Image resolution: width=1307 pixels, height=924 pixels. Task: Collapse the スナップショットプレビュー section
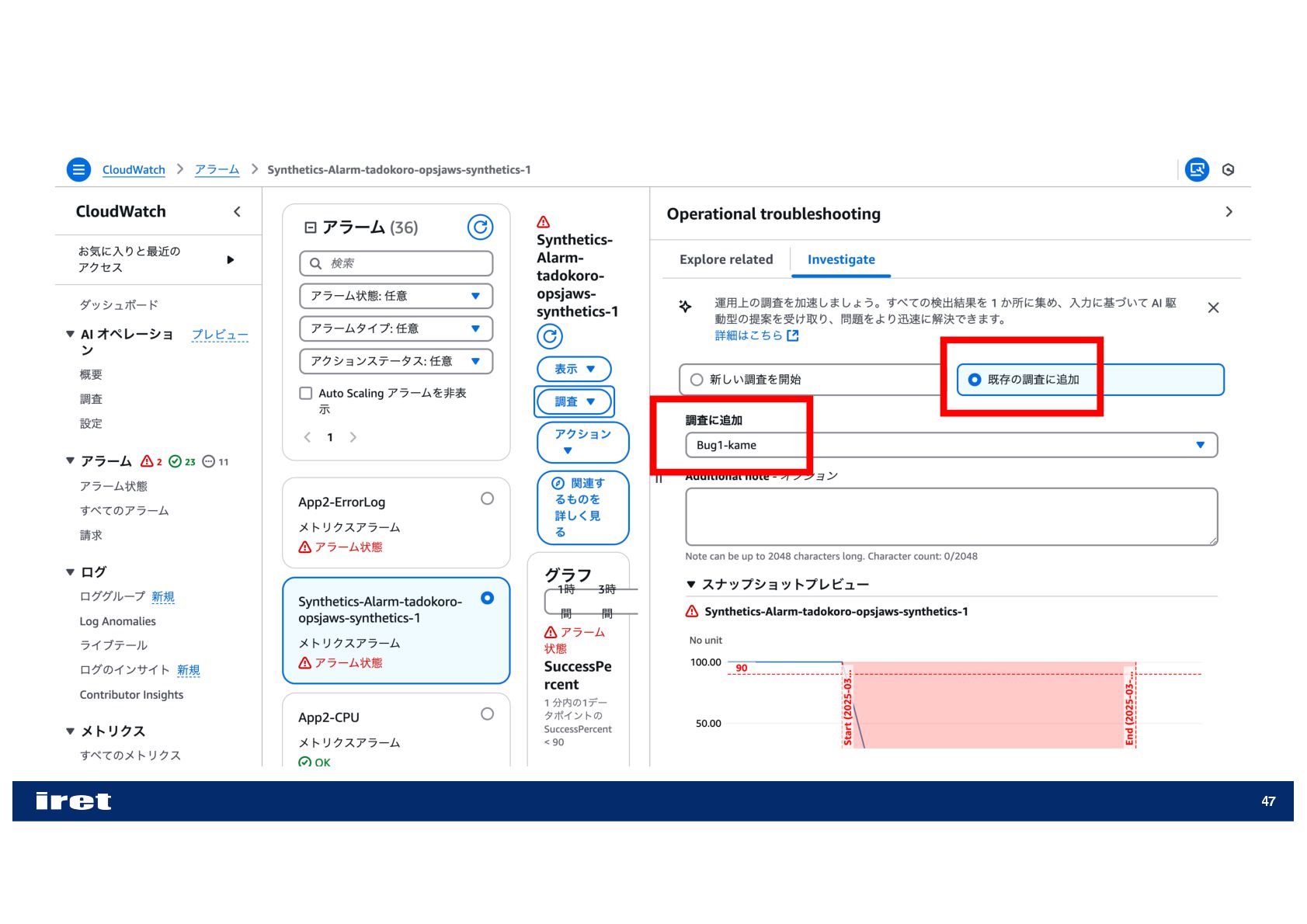point(690,585)
